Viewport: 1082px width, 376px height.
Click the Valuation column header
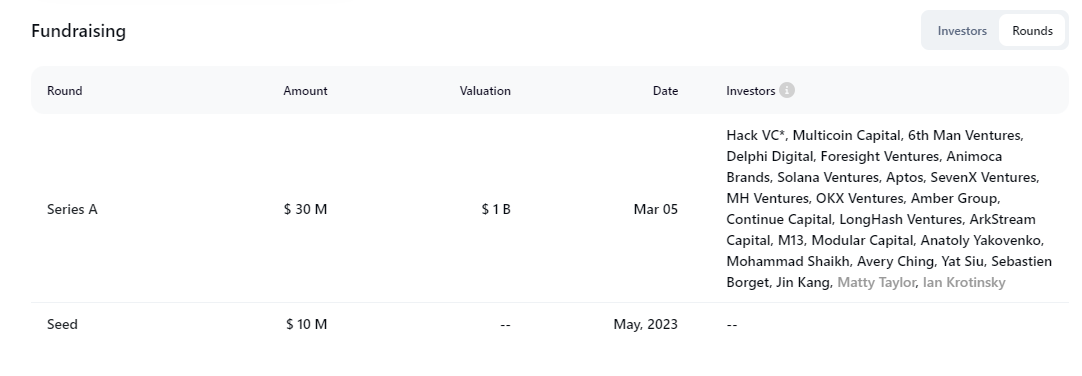(485, 90)
